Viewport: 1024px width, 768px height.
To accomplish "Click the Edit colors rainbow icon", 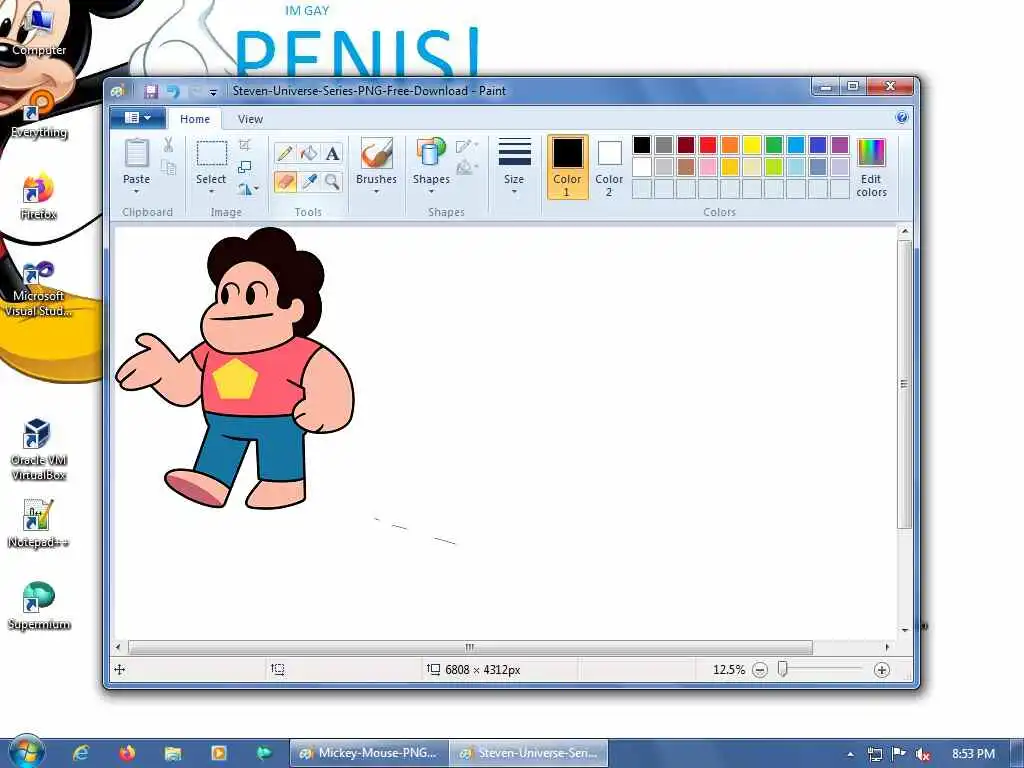I will pos(871,153).
